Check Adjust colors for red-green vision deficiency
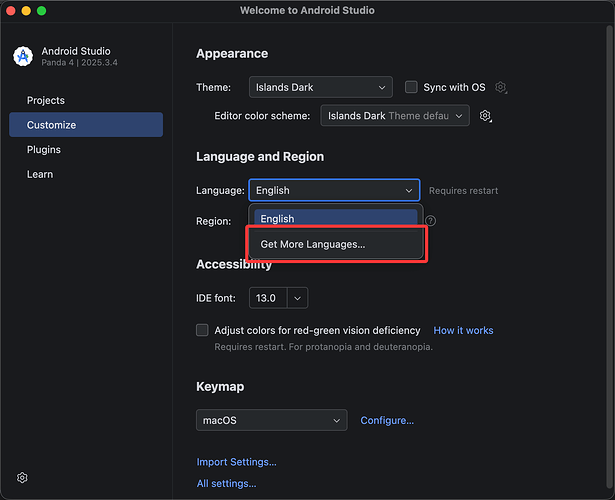 click(202, 330)
